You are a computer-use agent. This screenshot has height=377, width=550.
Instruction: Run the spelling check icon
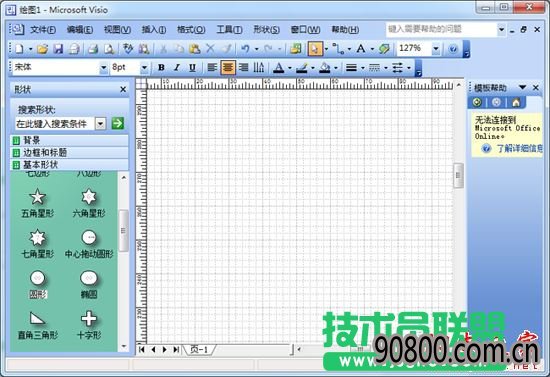point(128,49)
